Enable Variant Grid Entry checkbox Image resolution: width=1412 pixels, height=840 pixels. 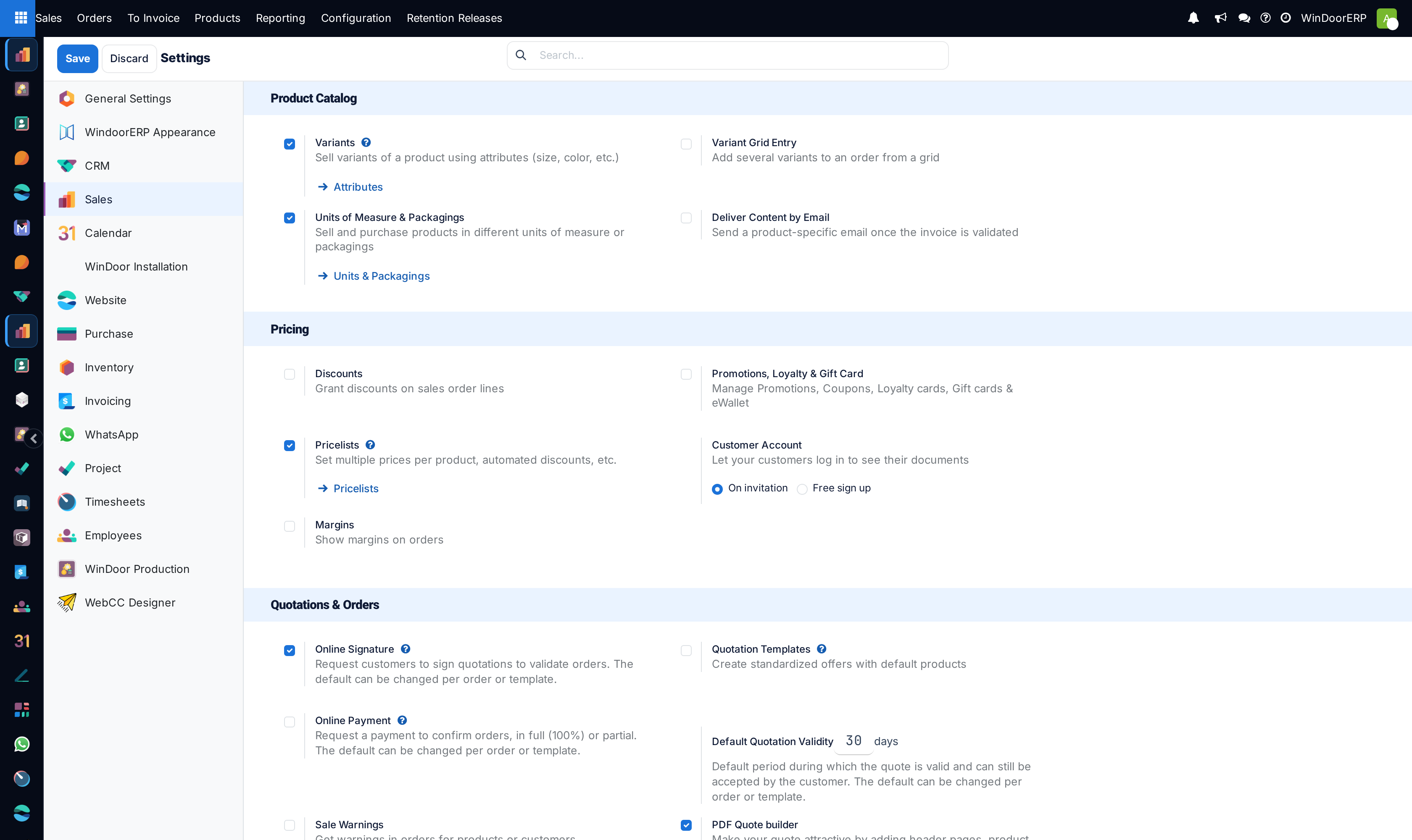686,144
